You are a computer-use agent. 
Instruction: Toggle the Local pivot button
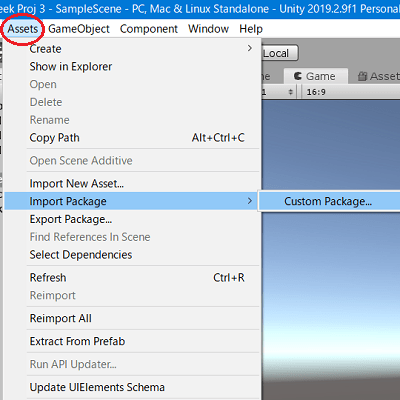pos(279,53)
